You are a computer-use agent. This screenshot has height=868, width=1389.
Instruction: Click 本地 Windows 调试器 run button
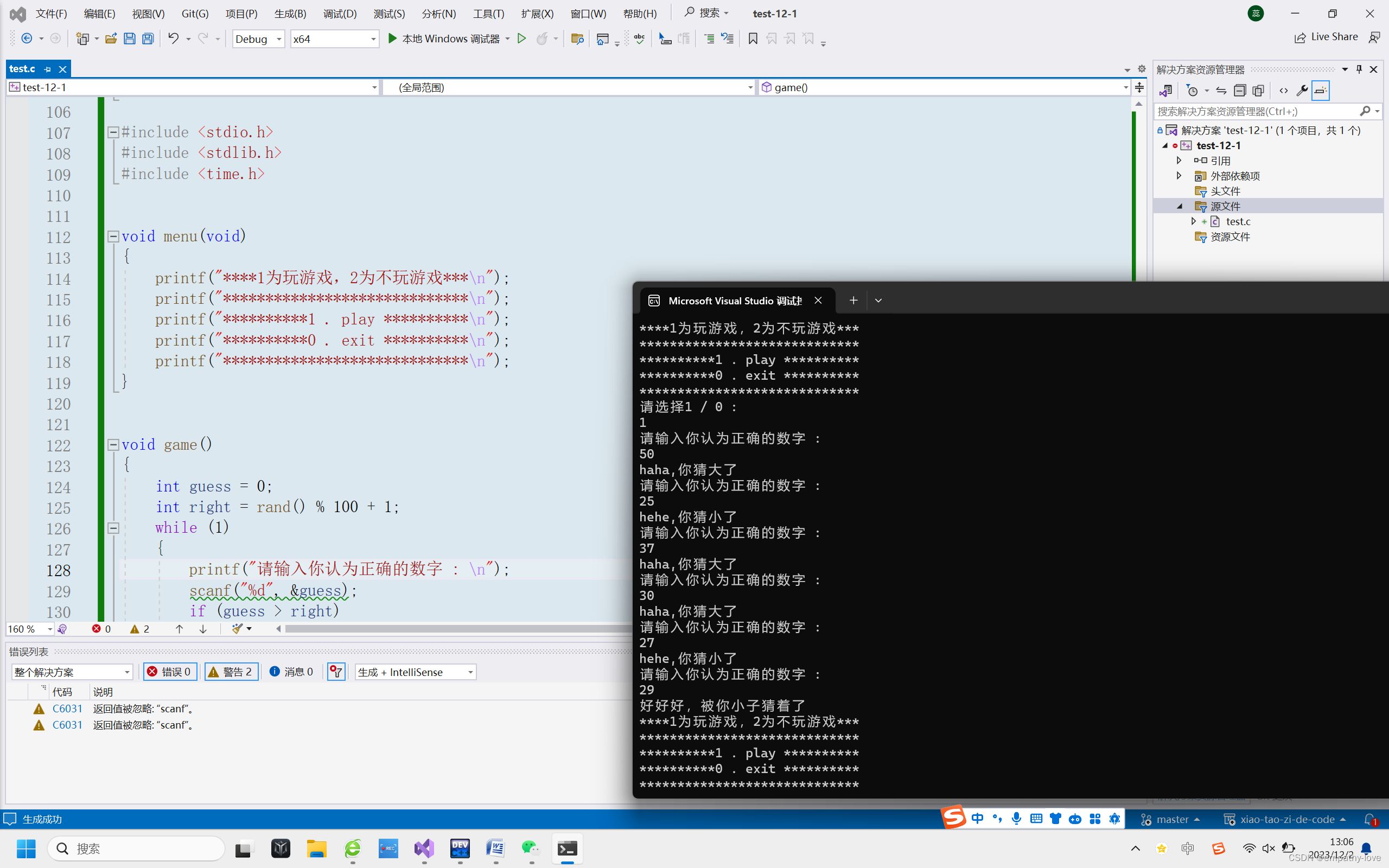click(443, 39)
